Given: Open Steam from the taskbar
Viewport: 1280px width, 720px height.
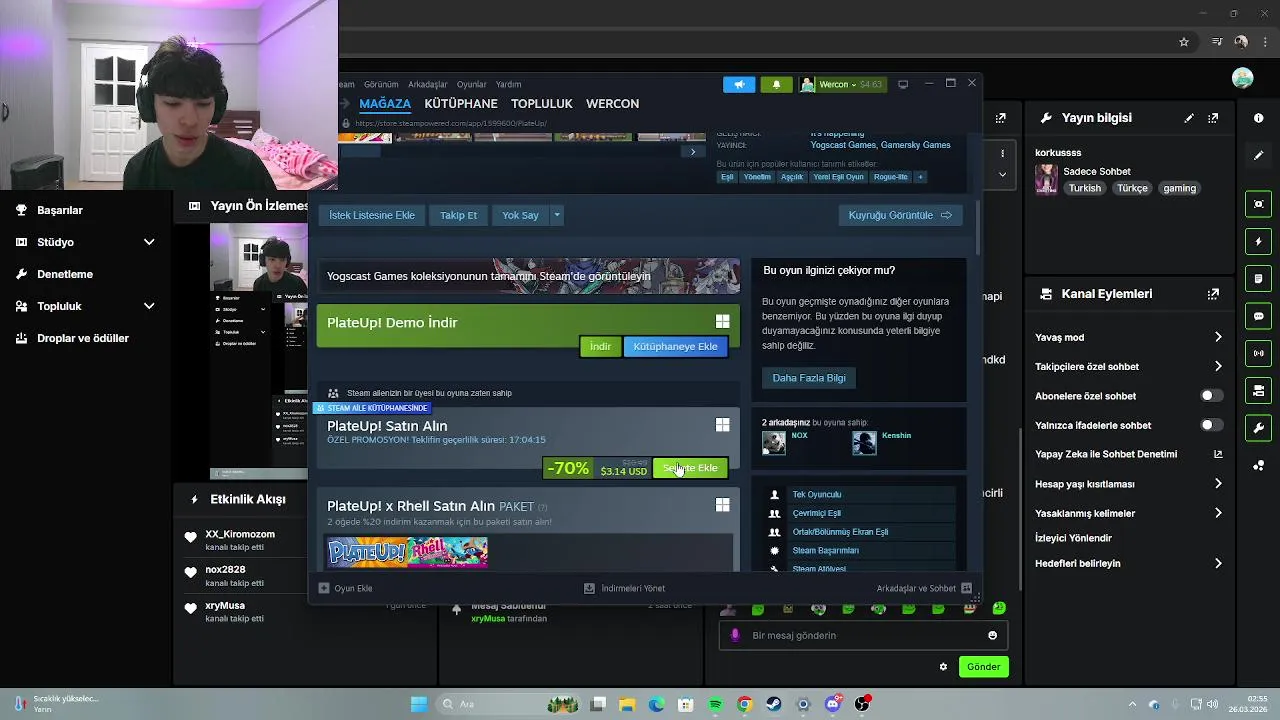Looking at the screenshot, I should (774, 704).
